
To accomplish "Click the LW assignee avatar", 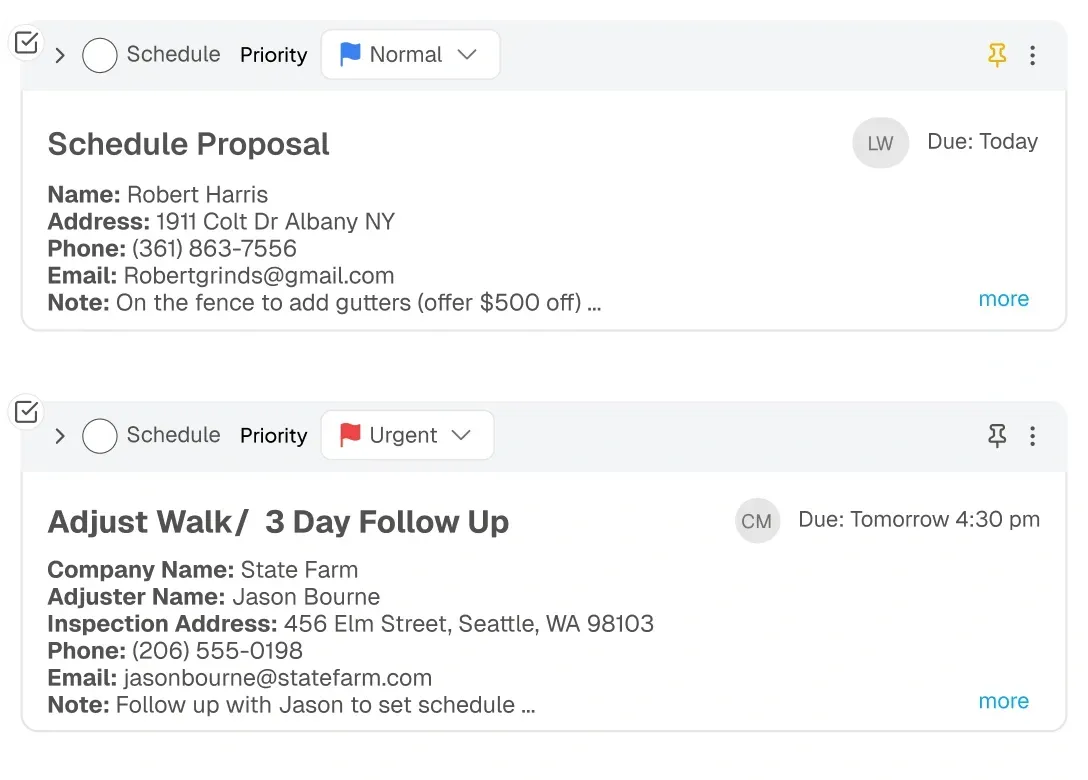I will (x=881, y=143).
